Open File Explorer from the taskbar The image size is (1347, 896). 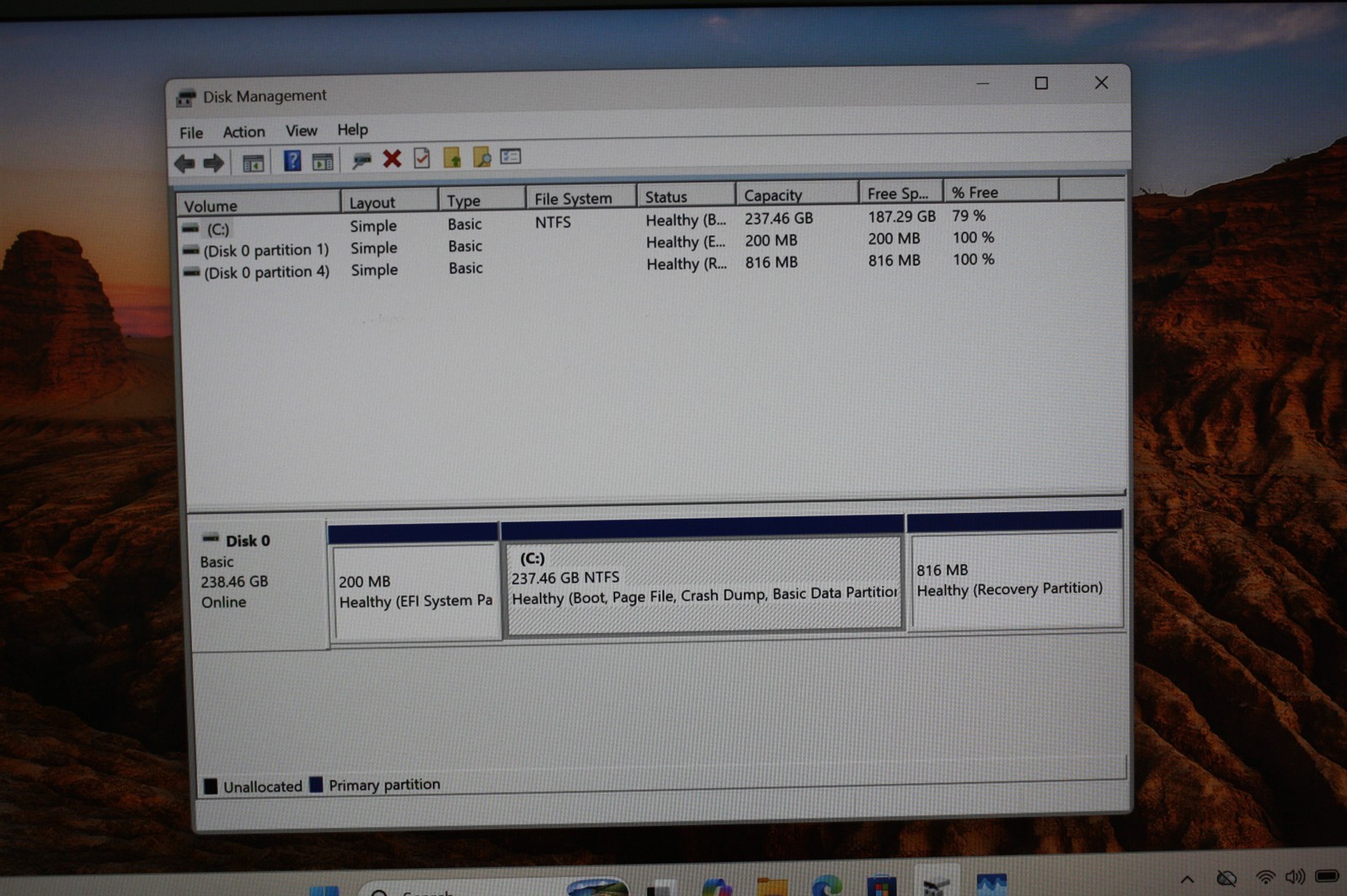772,886
